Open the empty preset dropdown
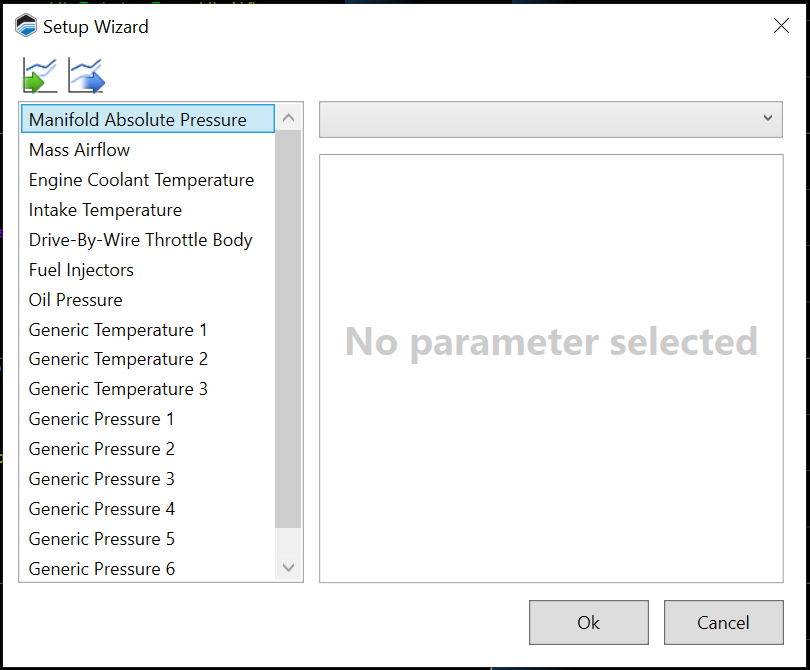The width and height of the screenshot is (810, 670). pos(550,119)
